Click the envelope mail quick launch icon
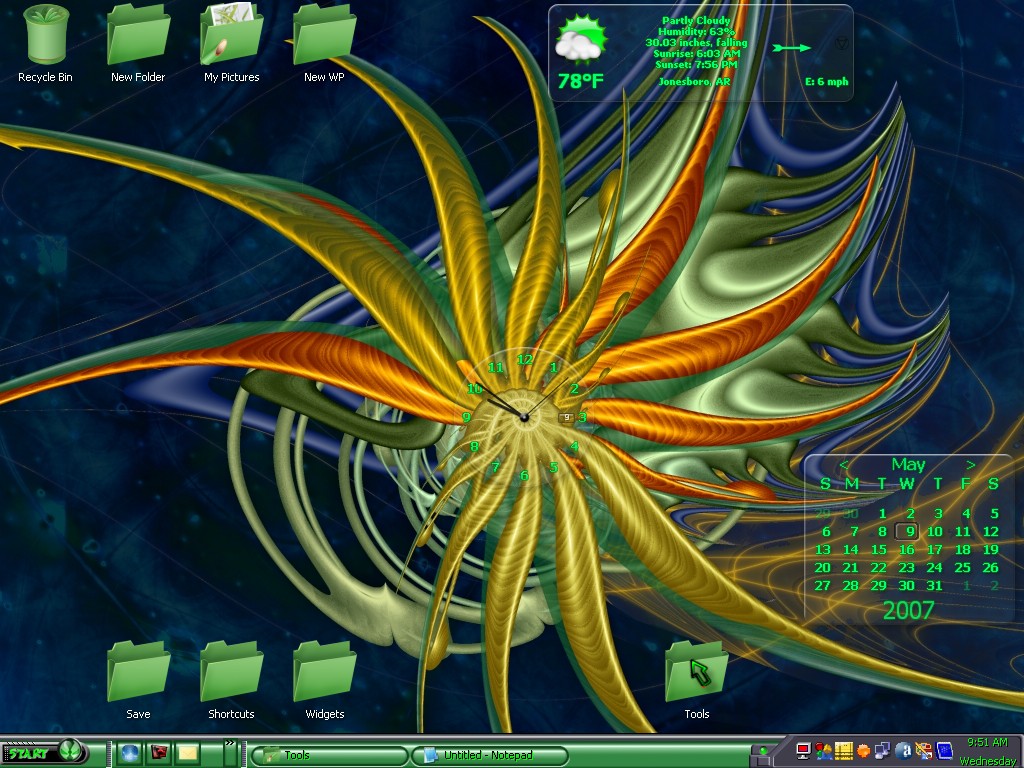 187,754
